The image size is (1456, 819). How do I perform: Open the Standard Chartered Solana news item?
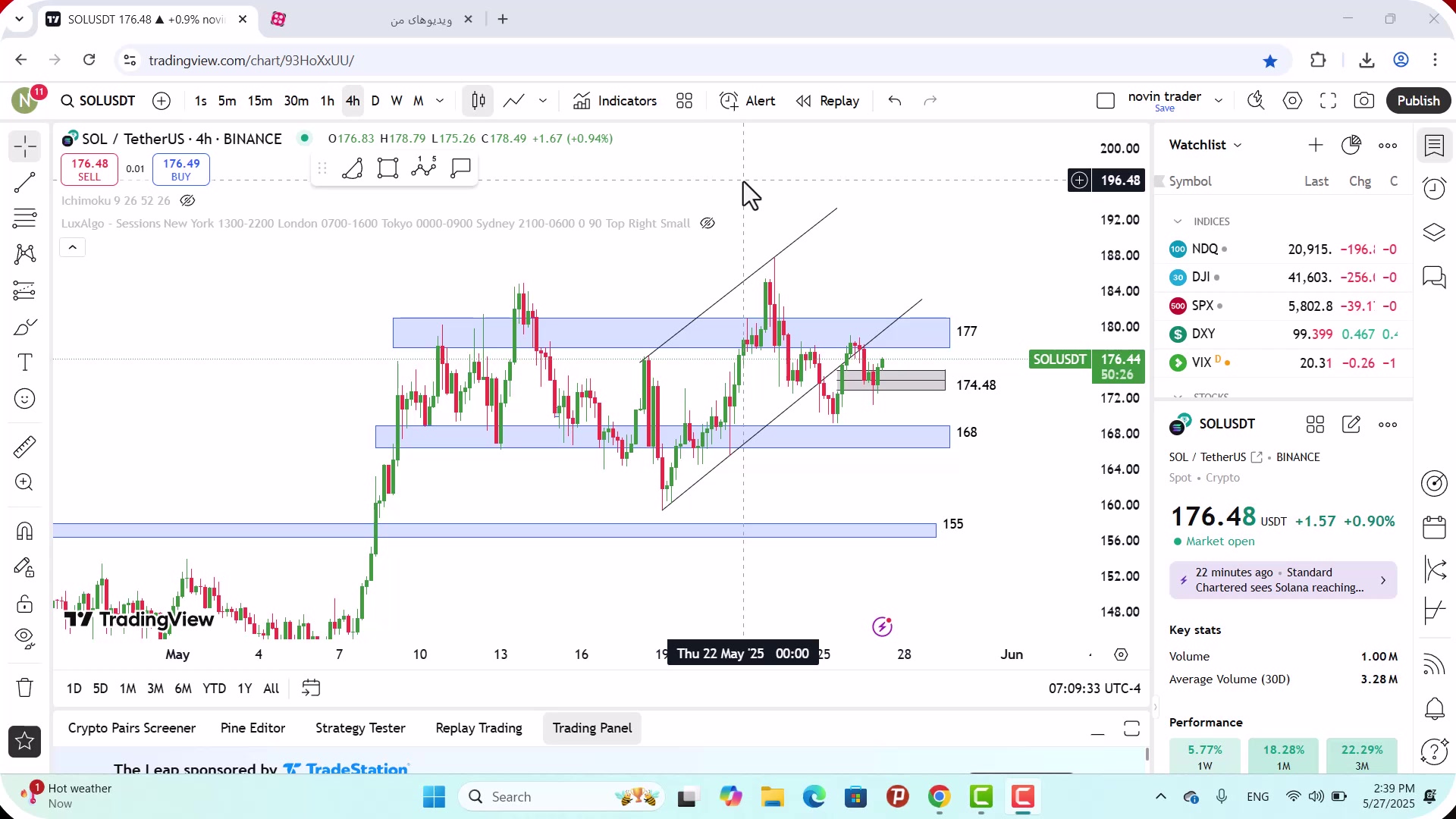click(1283, 580)
